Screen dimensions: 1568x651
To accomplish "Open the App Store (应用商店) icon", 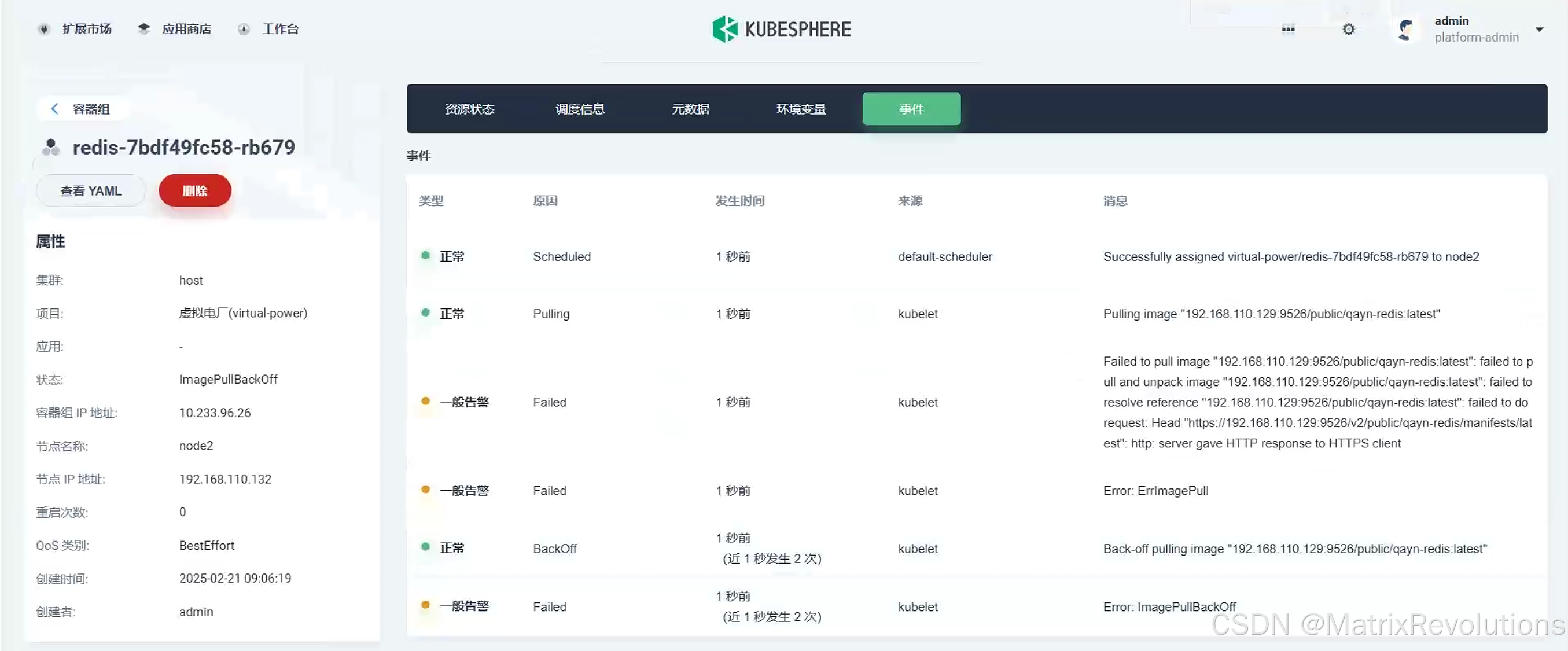I will [143, 30].
